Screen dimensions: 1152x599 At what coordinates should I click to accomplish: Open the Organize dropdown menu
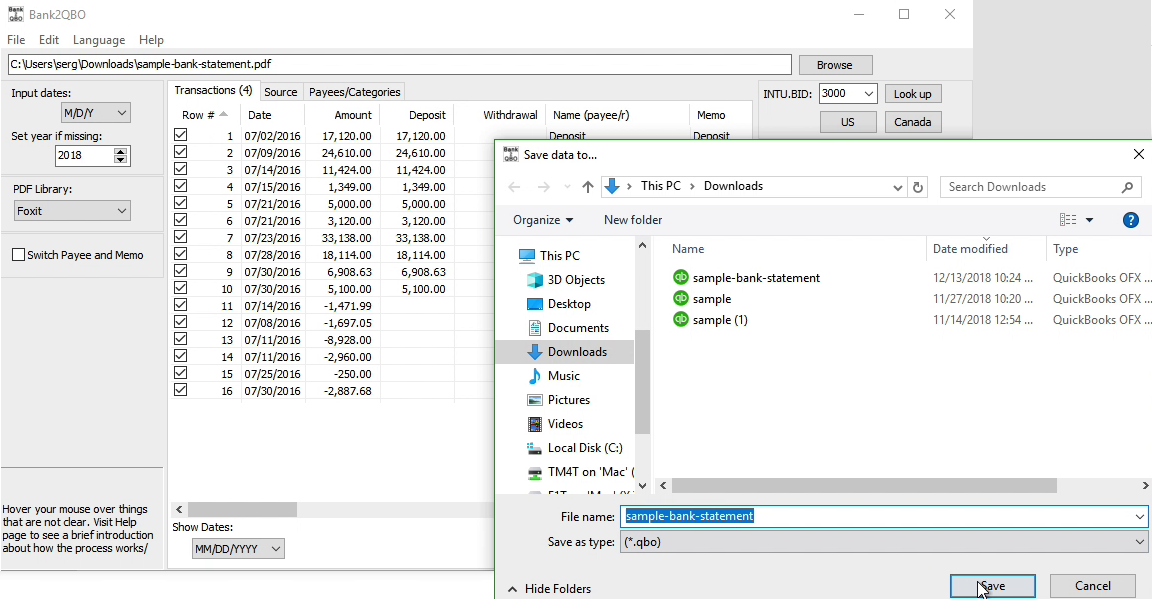(543, 220)
